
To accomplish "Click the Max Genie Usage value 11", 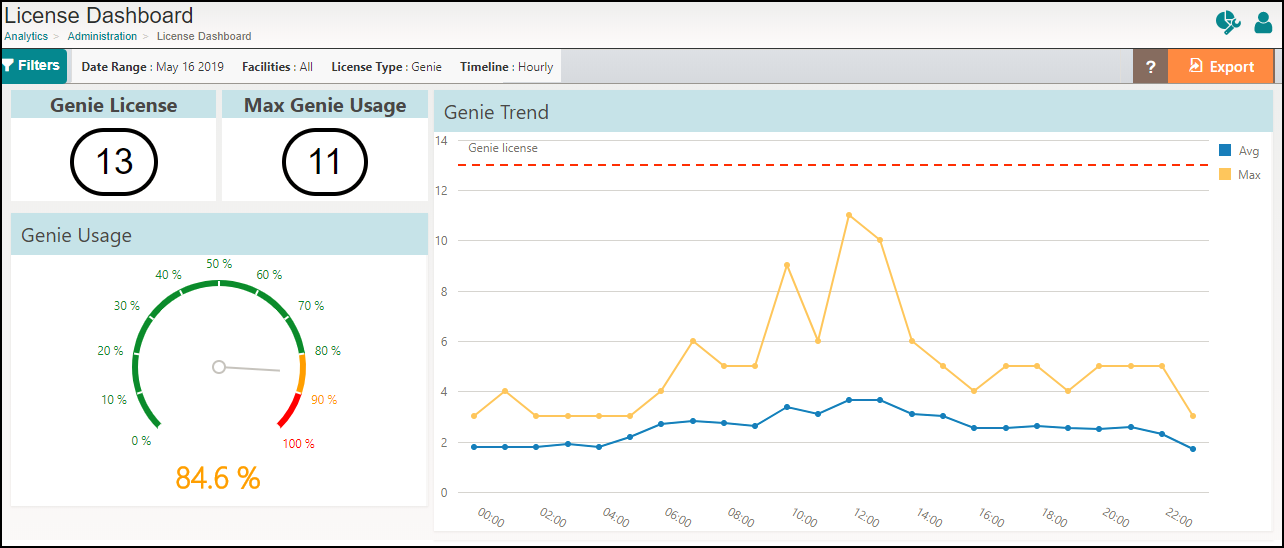I will tap(325, 162).
